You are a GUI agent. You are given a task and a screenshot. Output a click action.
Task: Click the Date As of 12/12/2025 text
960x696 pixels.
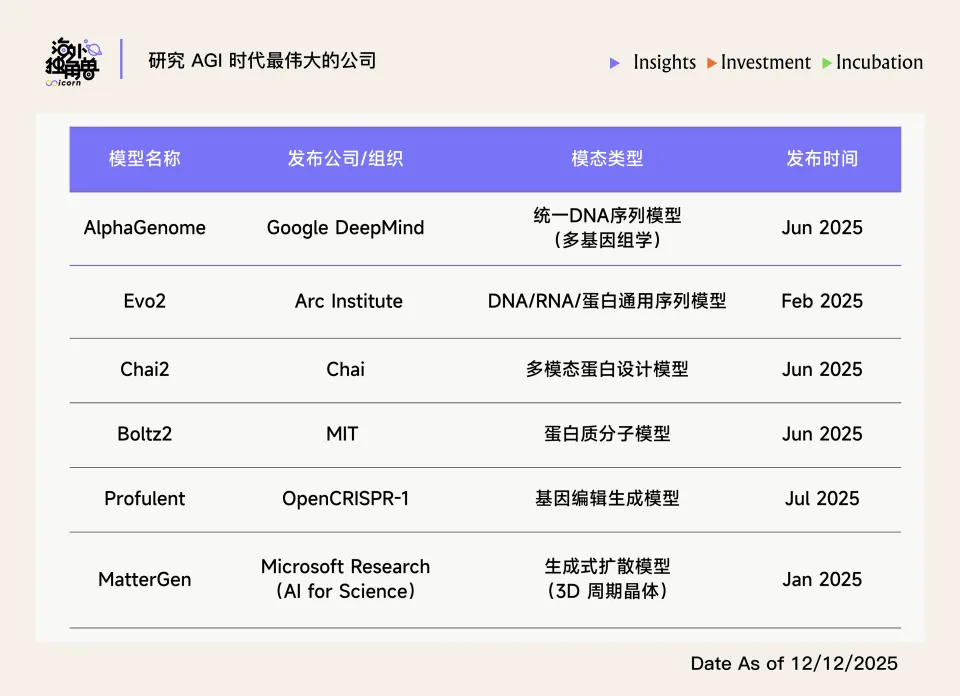point(794,663)
